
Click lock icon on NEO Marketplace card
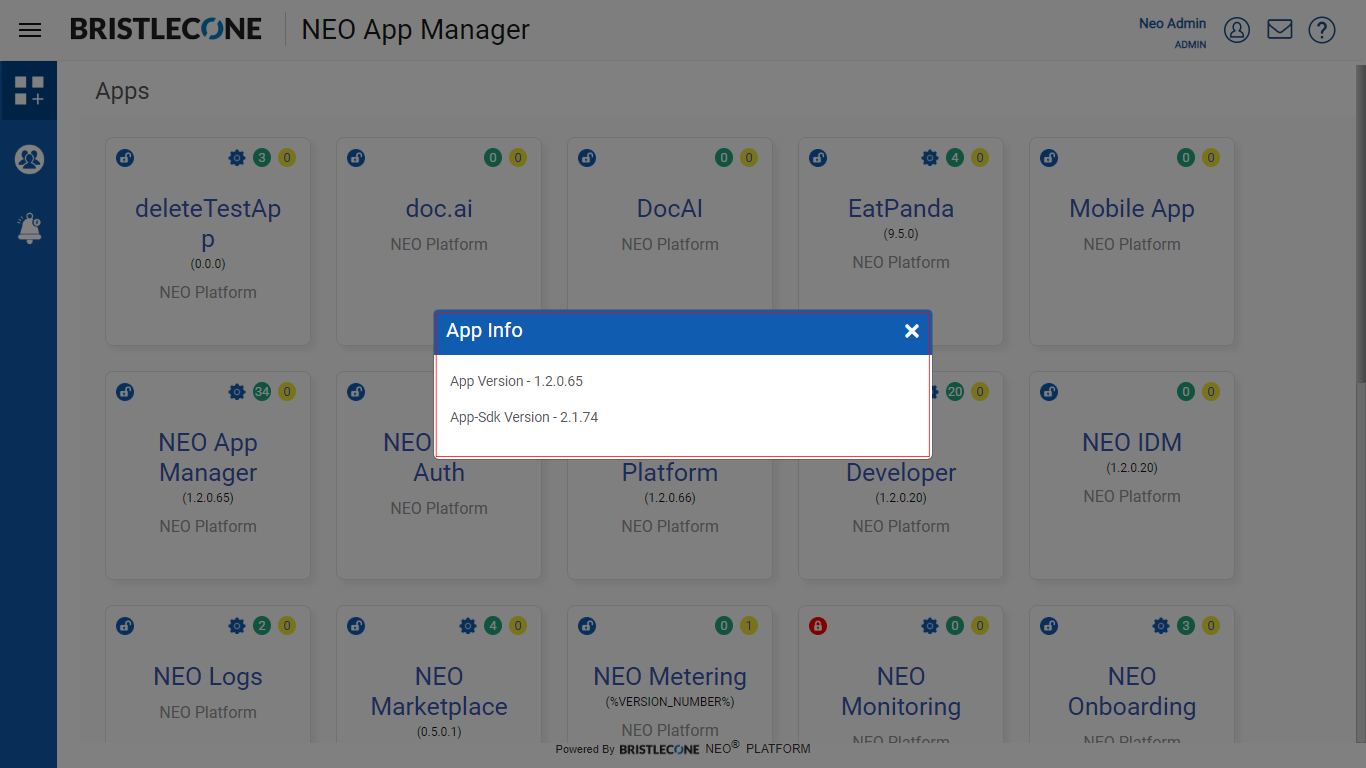(356, 625)
